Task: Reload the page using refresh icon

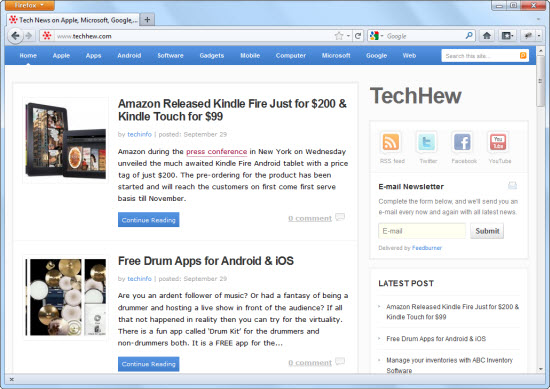Action: (358, 36)
